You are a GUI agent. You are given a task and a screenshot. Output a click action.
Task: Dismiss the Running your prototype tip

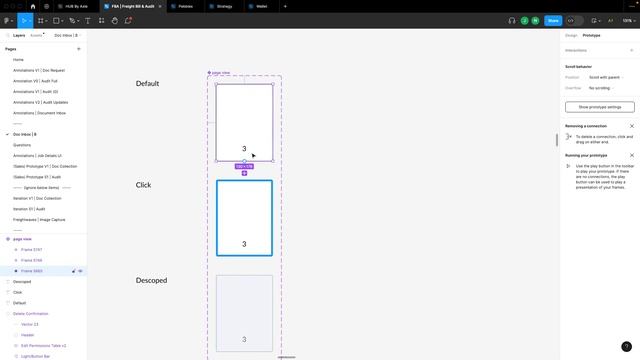[632, 156]
